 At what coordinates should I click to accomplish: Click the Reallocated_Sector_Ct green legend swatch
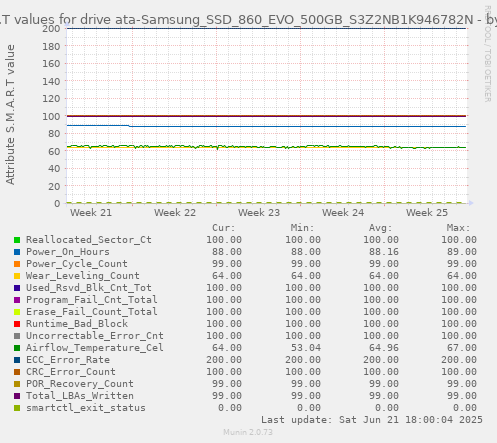click(17, 240)
